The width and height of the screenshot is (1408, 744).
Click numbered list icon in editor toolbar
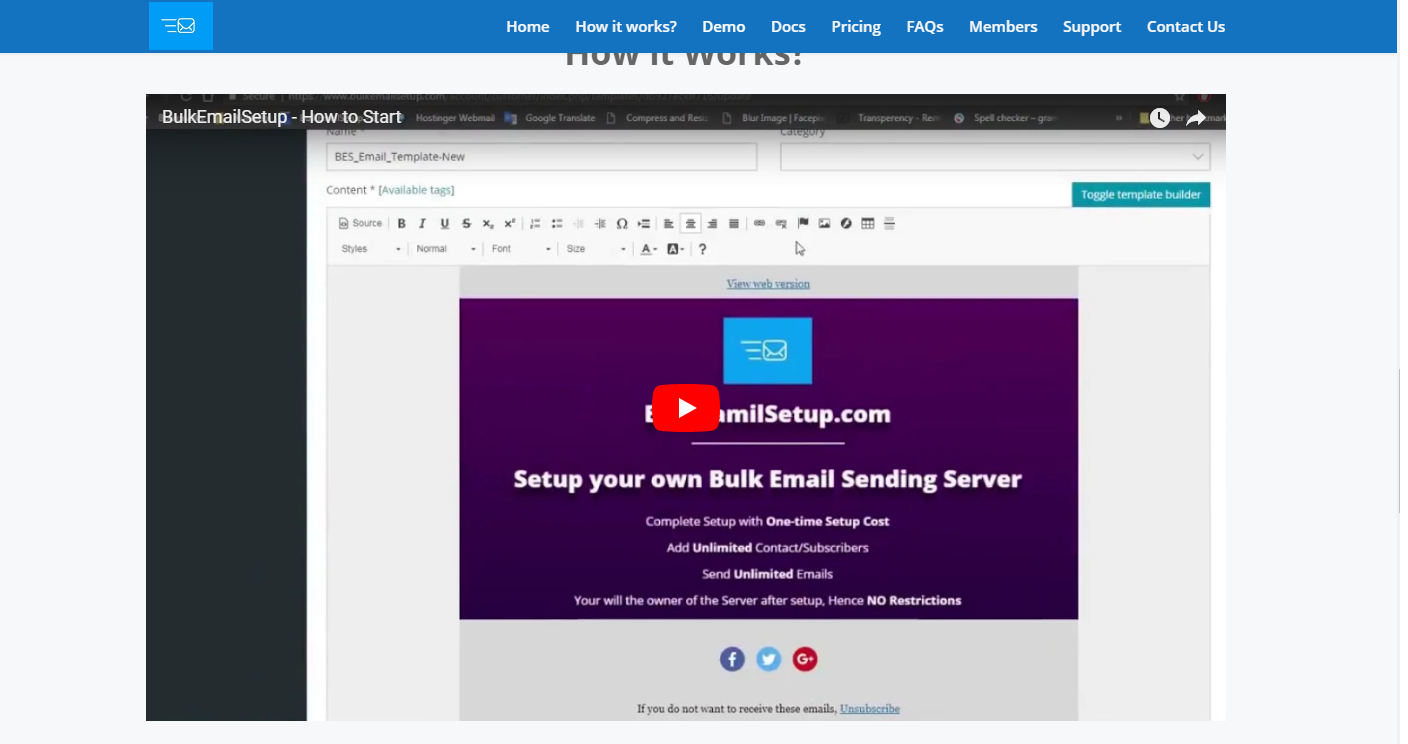click(535, 224)
